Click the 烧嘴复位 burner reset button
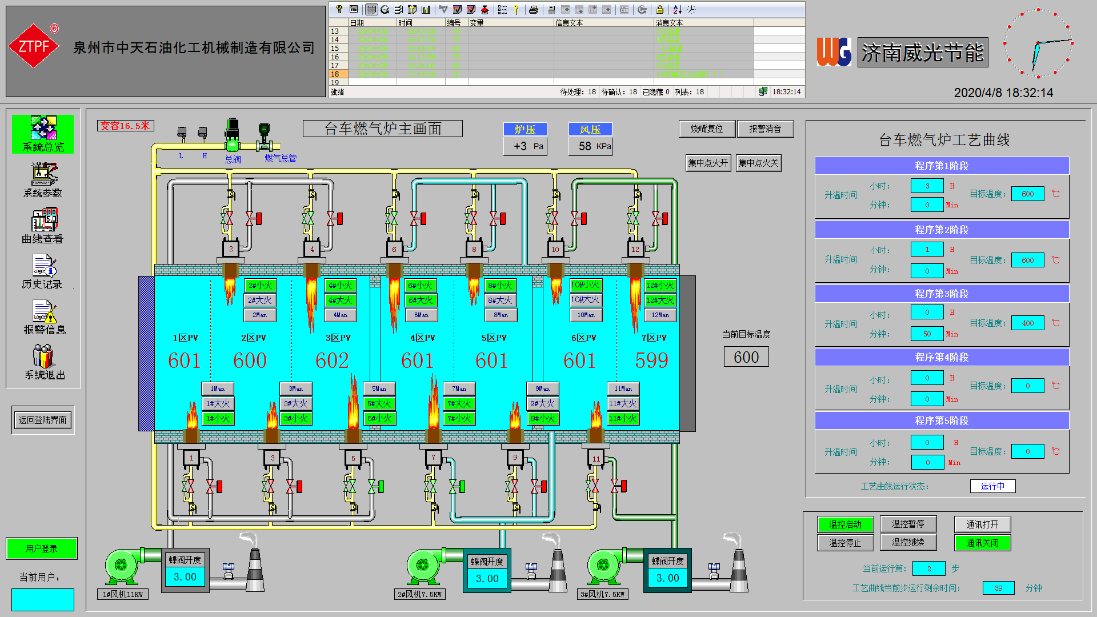1097x617 pixels. (x=707, y=129)
